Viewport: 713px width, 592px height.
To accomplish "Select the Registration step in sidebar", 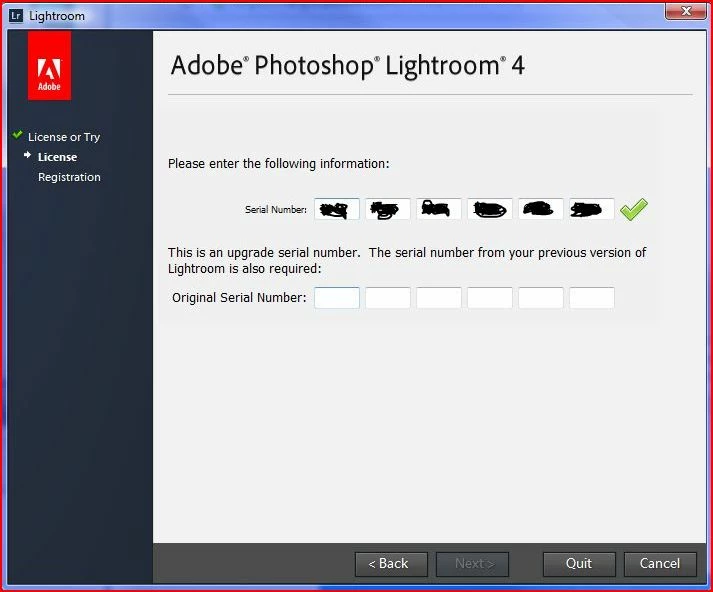I will 69,177.
